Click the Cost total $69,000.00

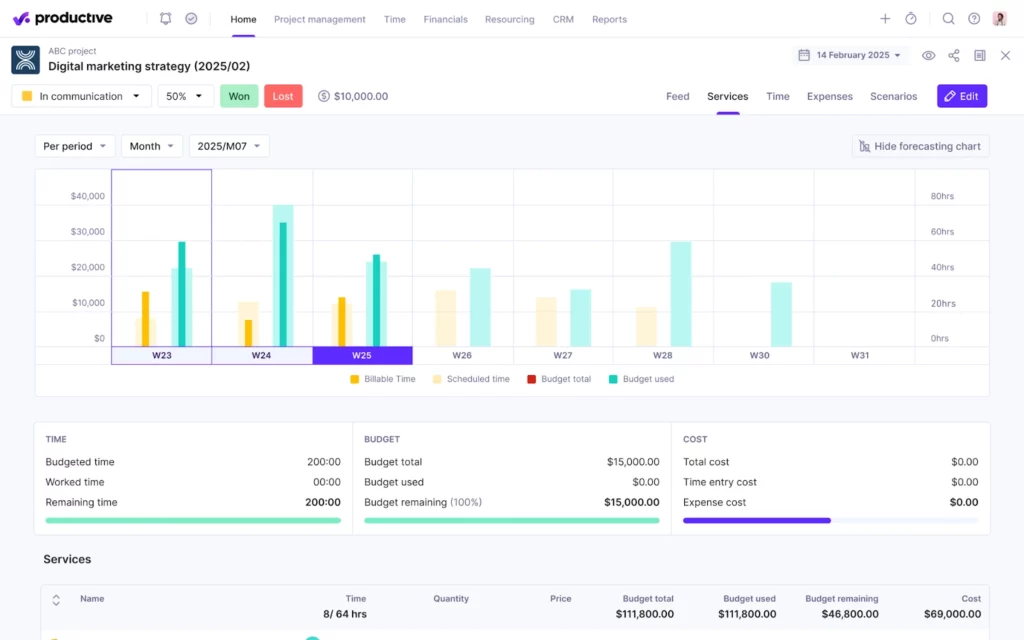click(952, 614)
